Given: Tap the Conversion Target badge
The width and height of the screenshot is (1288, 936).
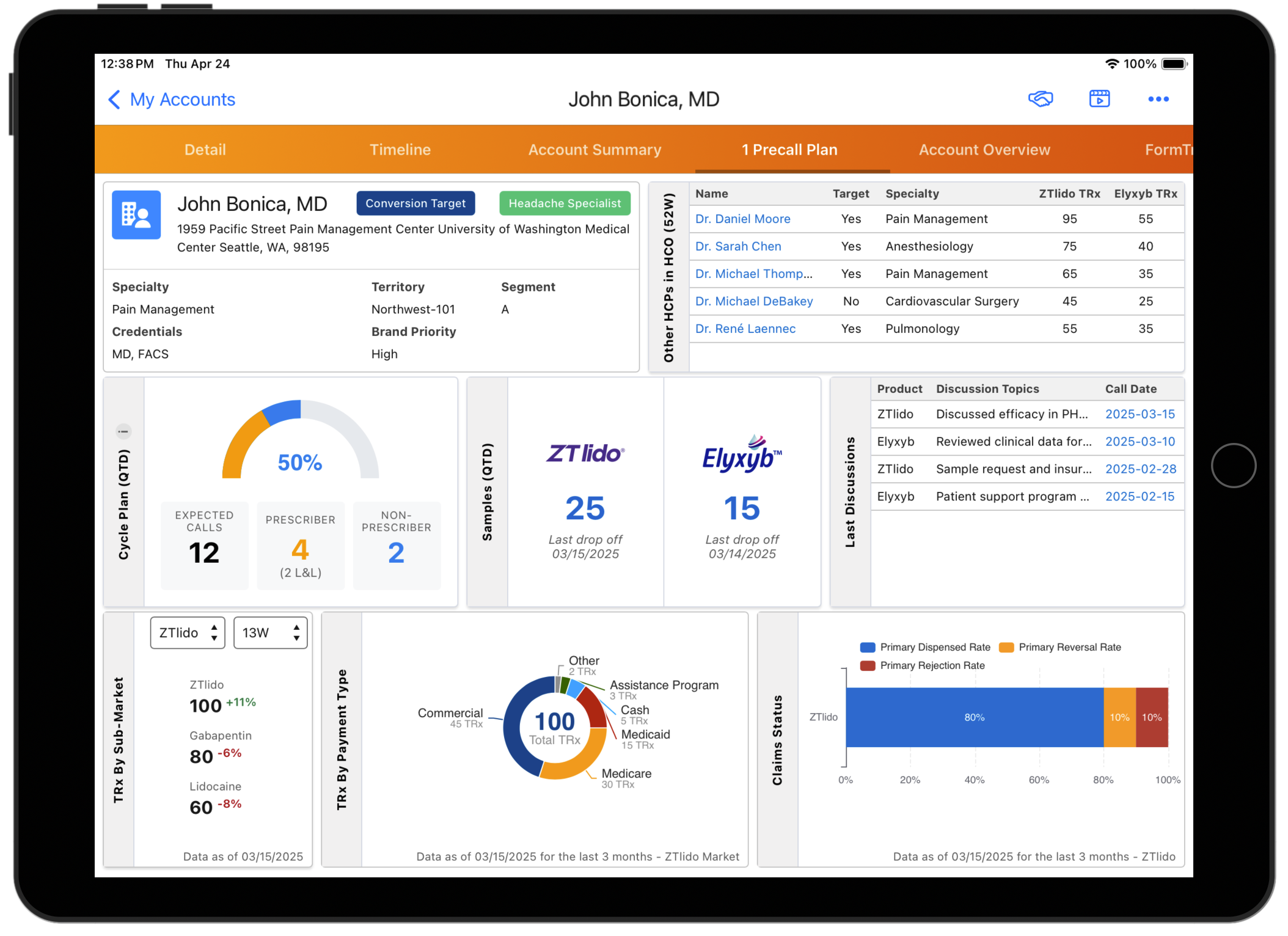Looking at the screenshot, I should [415, 203].
